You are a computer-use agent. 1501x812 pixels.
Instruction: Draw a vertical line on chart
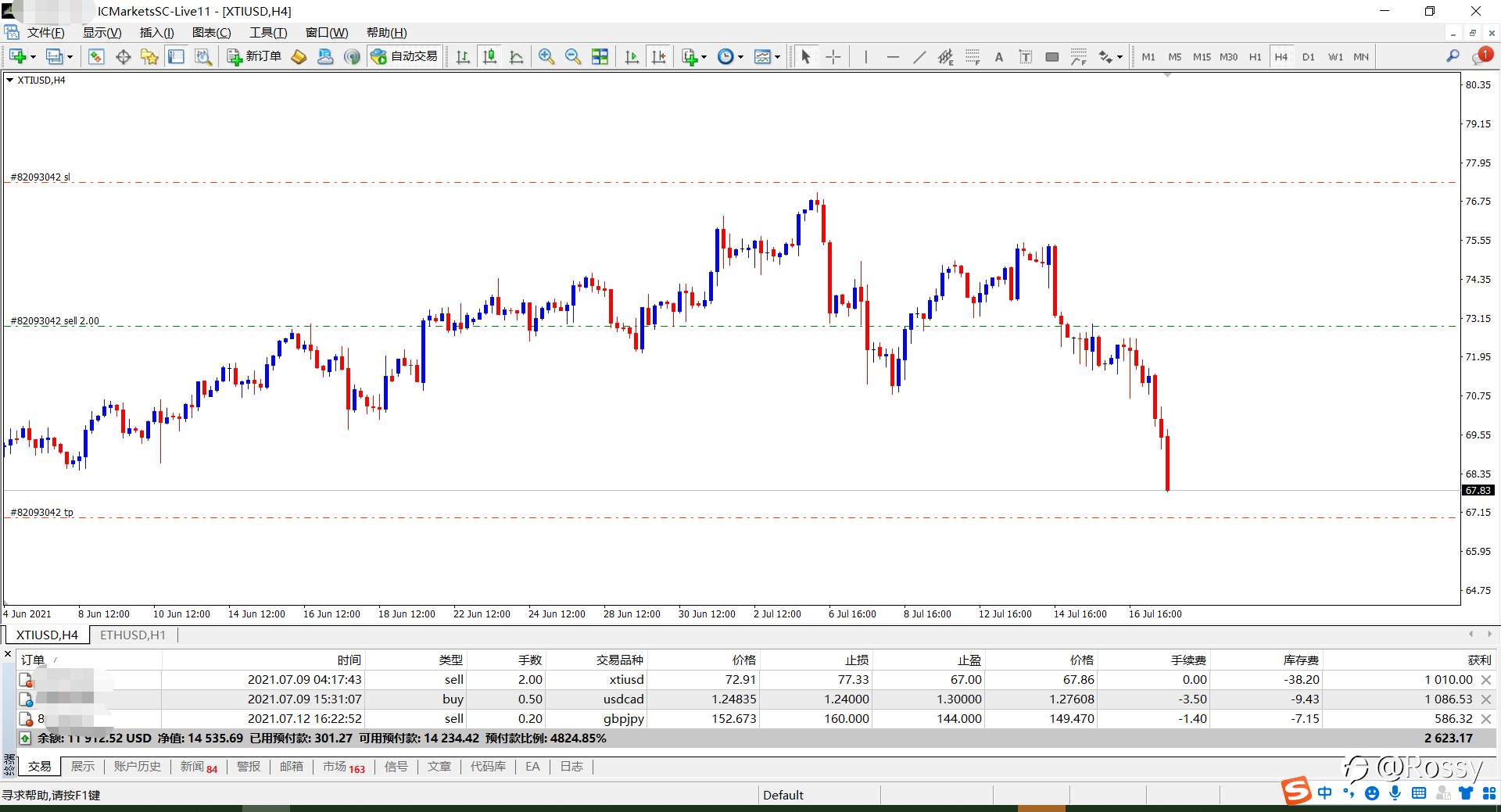point(866,56)
